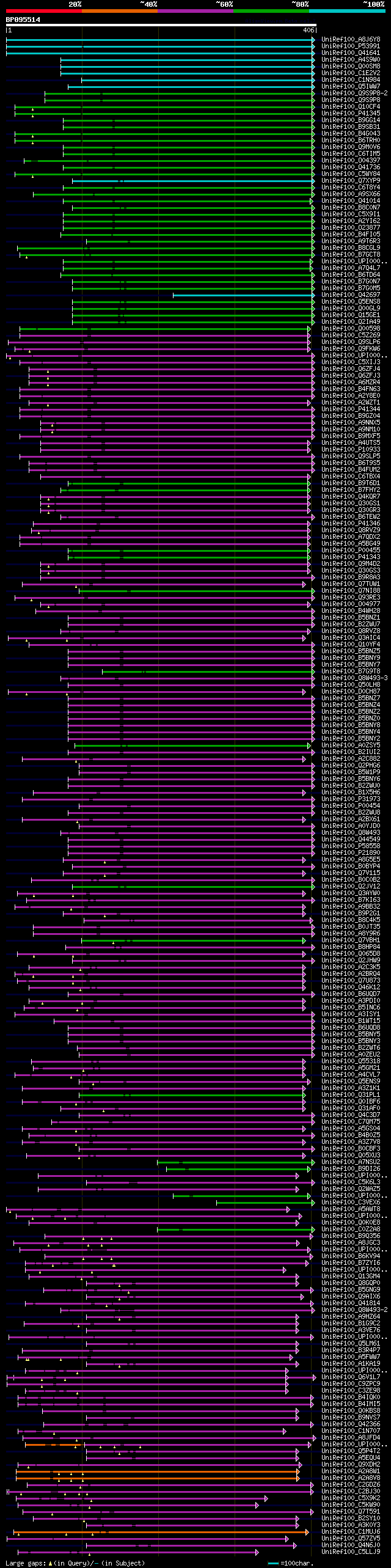
Task: Click the cyan alignment bar for UniRef100_Q42697
Action: (244, 295)
